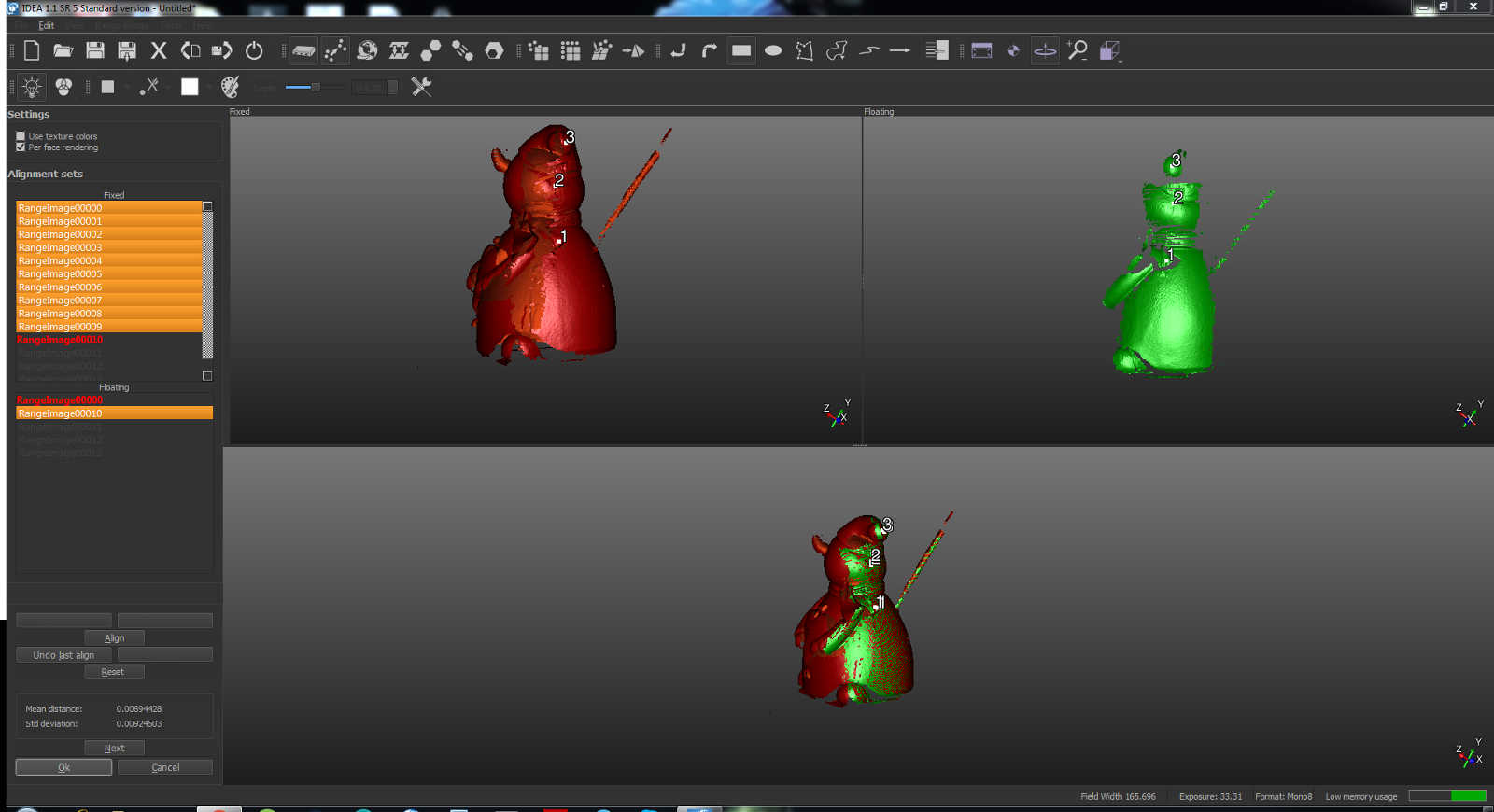Open the purple view cube icon
The height and width of the screenshot is (812, 1494).
pyautogui.click(x=1109, y=50)
